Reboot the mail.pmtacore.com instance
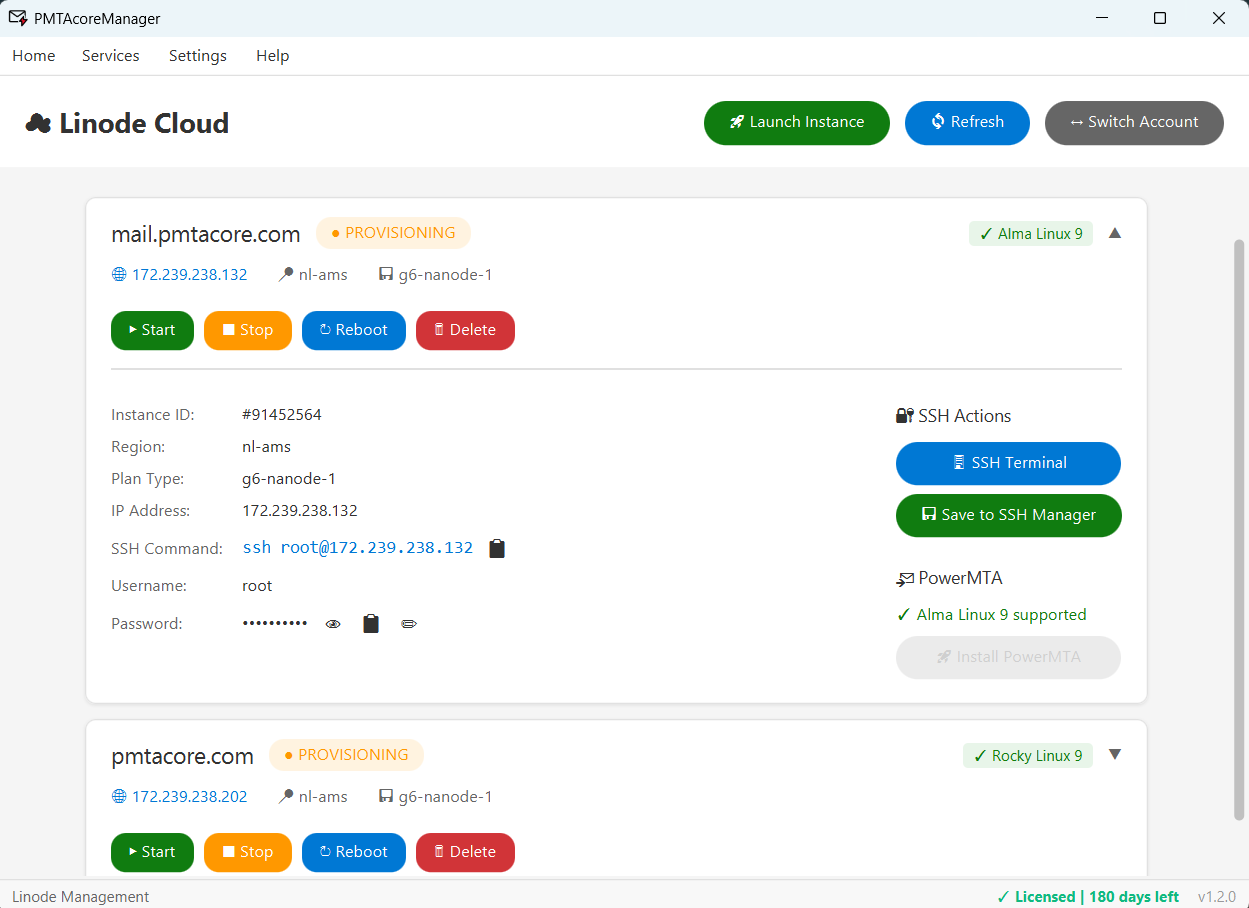This screenshot has height=908, width=1249. [x=353, y=330]
